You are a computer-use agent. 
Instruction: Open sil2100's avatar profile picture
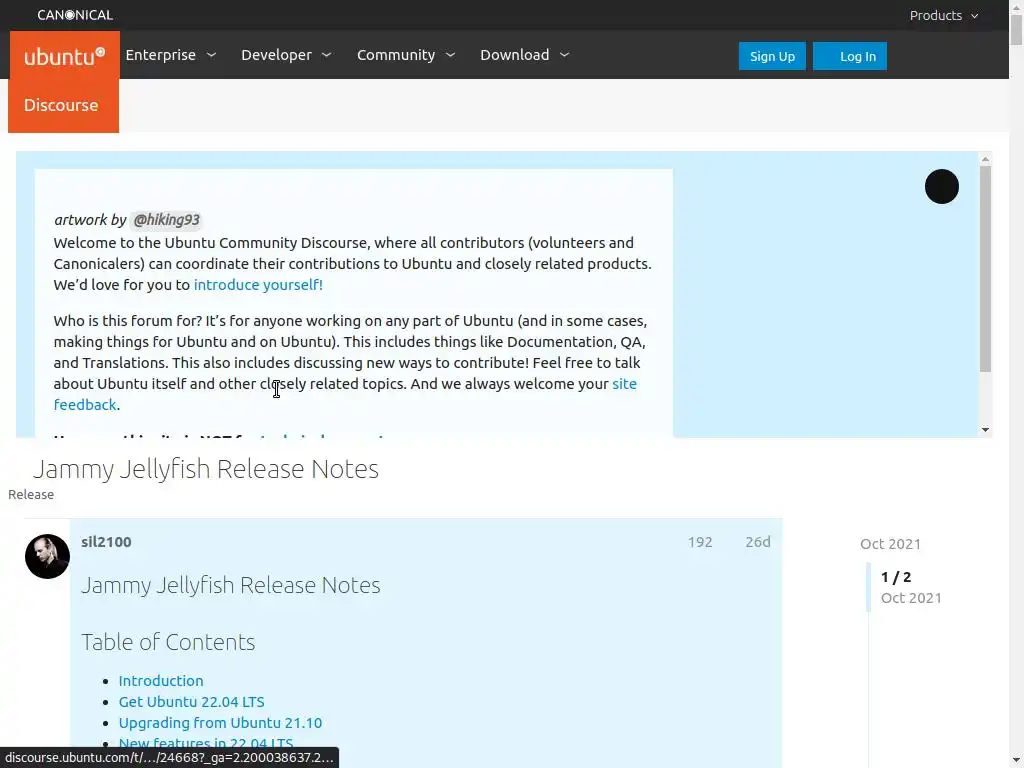coord(47,556)
